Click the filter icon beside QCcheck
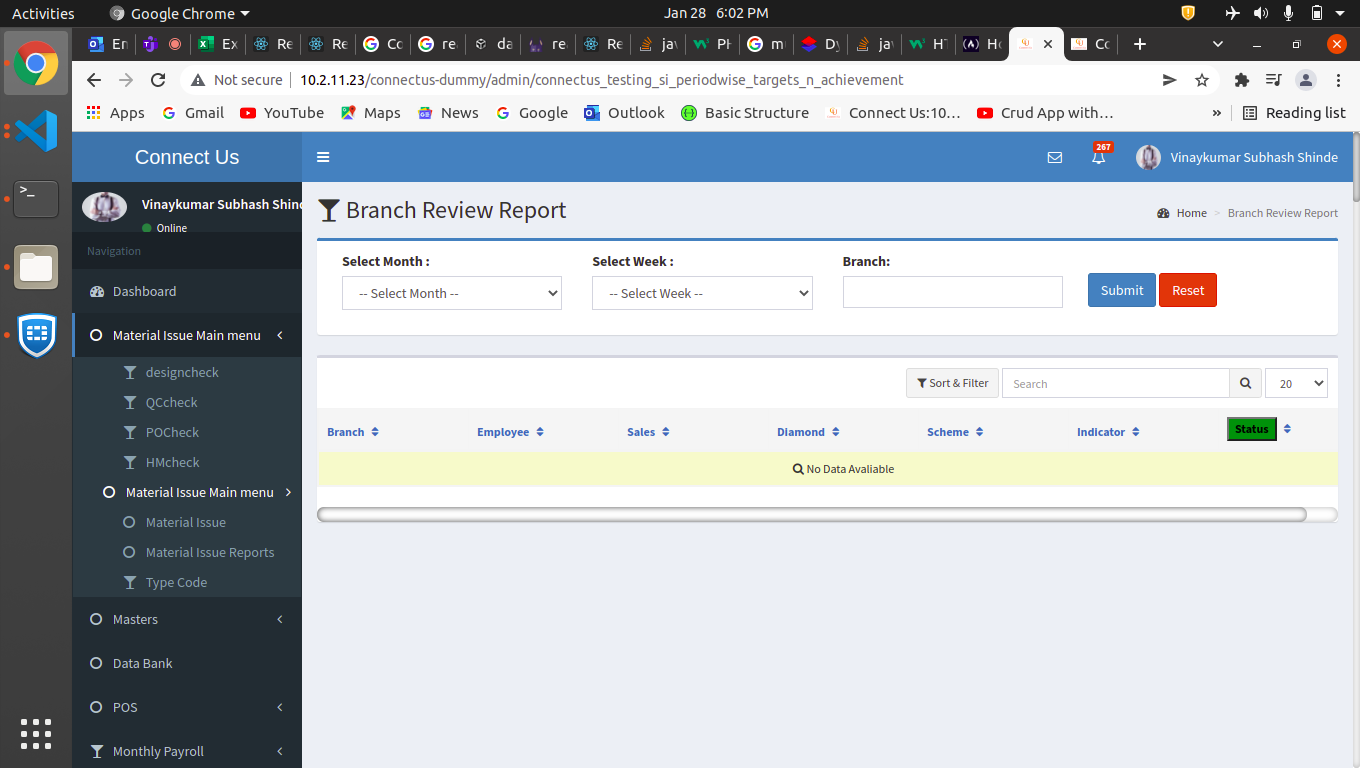The width and height of the screenshot is (1360, 768). click(x=129, y=402)
